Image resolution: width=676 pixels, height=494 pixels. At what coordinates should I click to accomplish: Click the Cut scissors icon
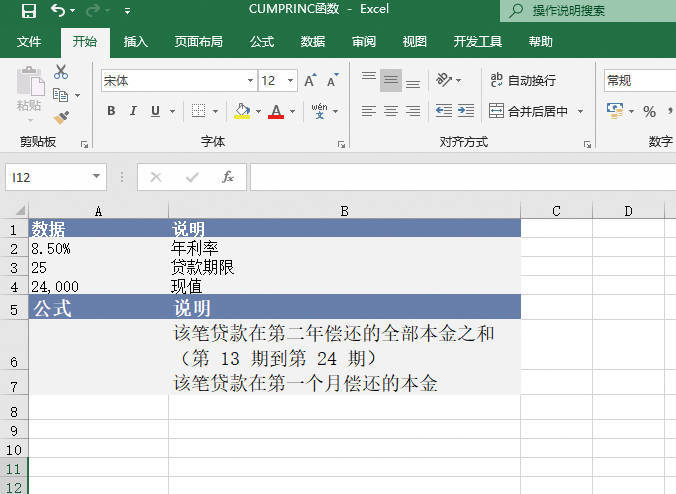tap(61, 72)
